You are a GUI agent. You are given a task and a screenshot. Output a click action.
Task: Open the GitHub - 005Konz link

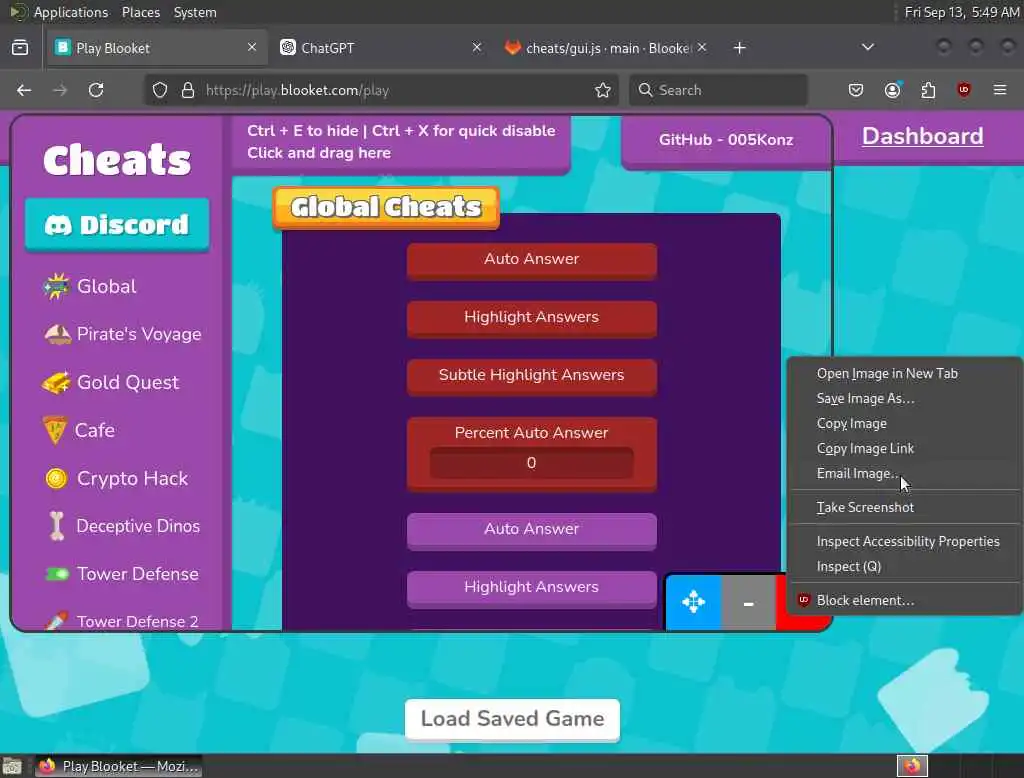coord(726,140)
